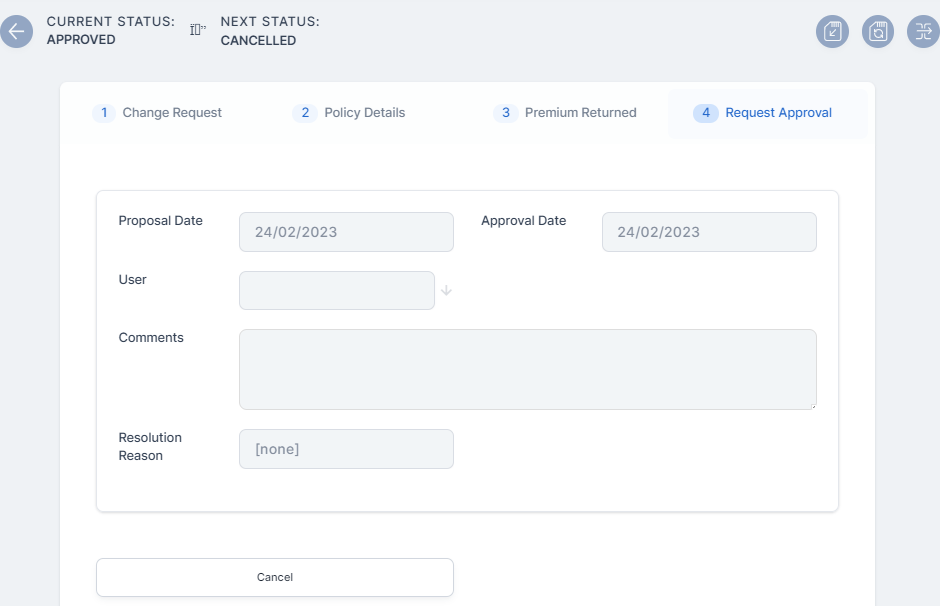940x606 pixels.
Task: Open the User dropdown arrow
Action: (446, 291)
